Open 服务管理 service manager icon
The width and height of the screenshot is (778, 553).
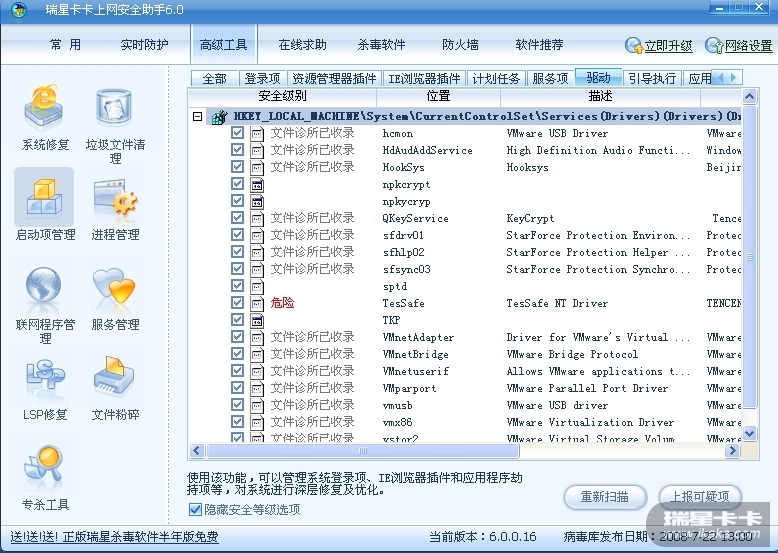(114, 286)
